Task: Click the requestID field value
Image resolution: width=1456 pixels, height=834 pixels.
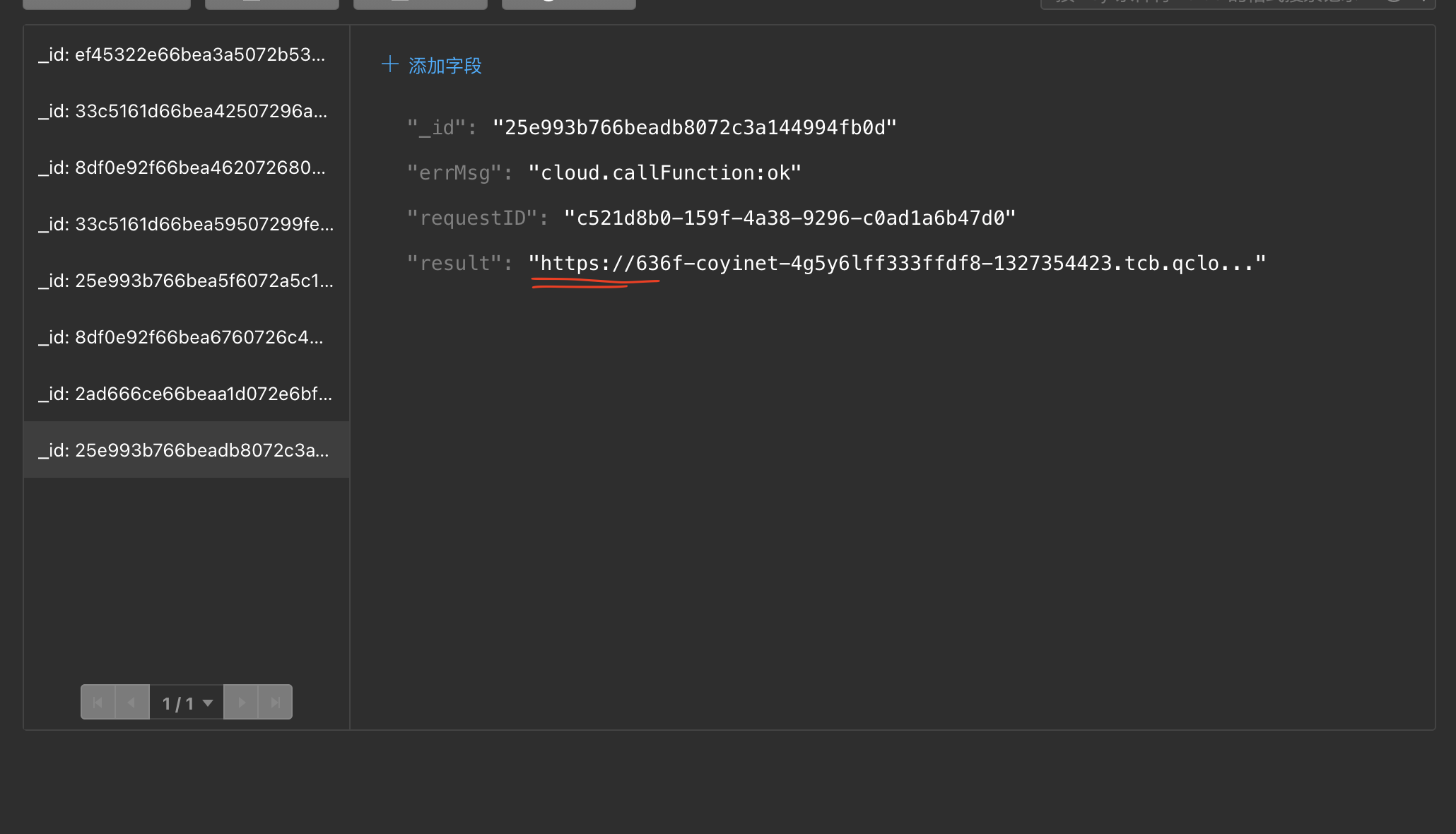Action: tap(789, 218)
